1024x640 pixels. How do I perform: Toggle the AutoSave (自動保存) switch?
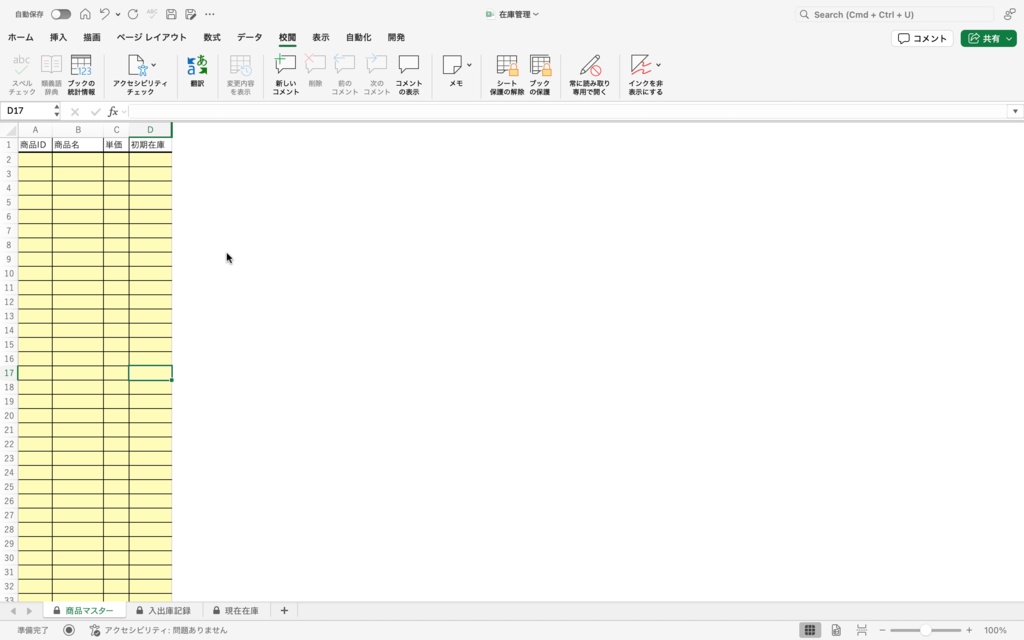[x=61, y=14]
